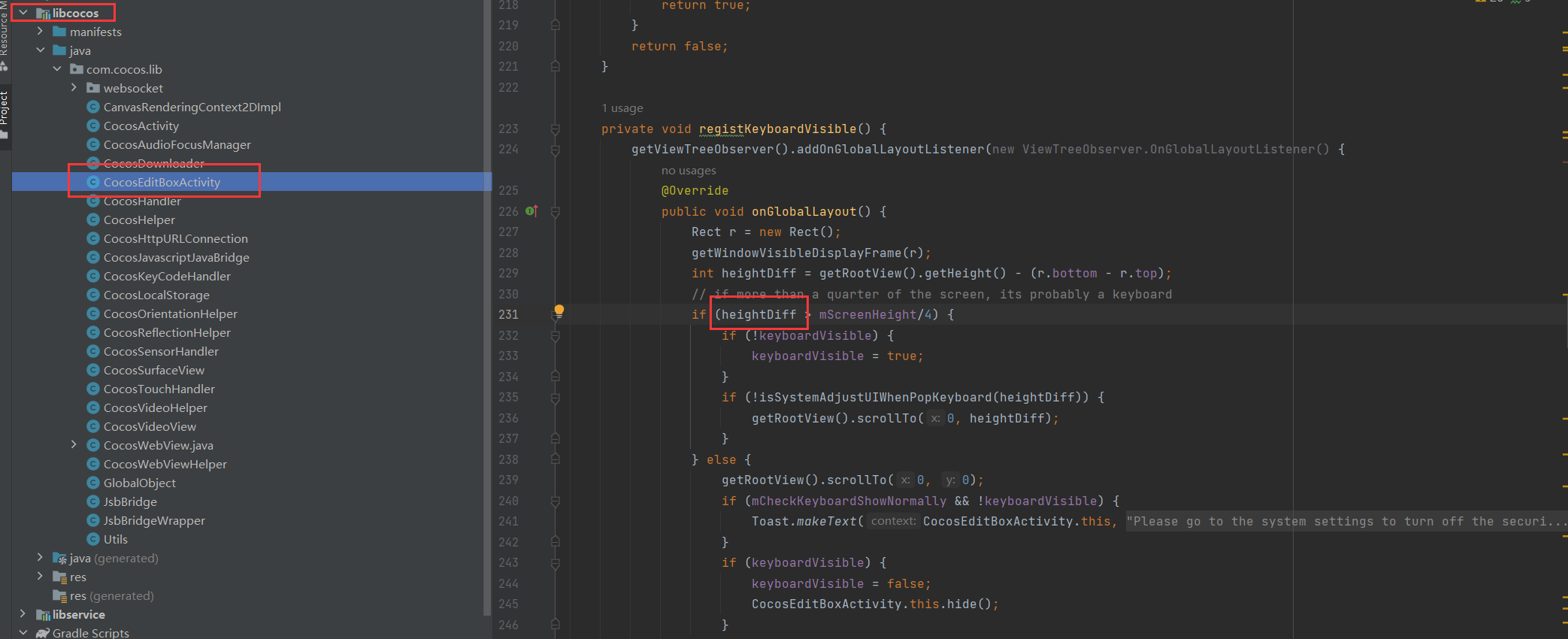Open CocosSensorHandler class

click(161, 351)
